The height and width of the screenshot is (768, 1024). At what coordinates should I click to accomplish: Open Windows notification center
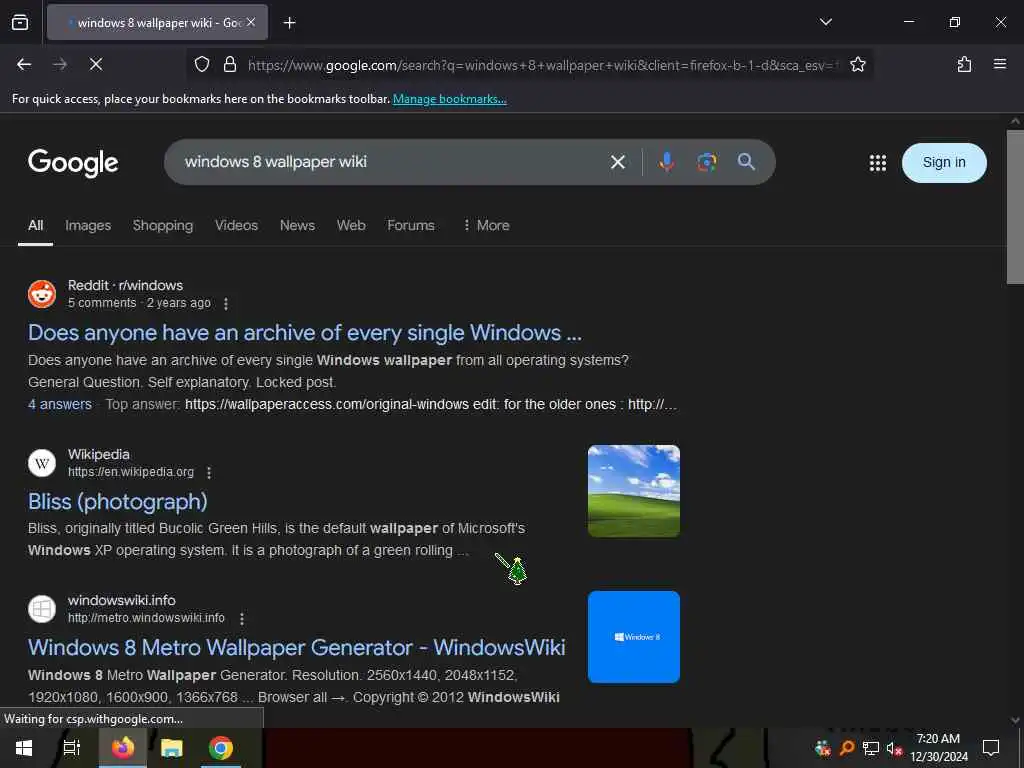[991, 748]
